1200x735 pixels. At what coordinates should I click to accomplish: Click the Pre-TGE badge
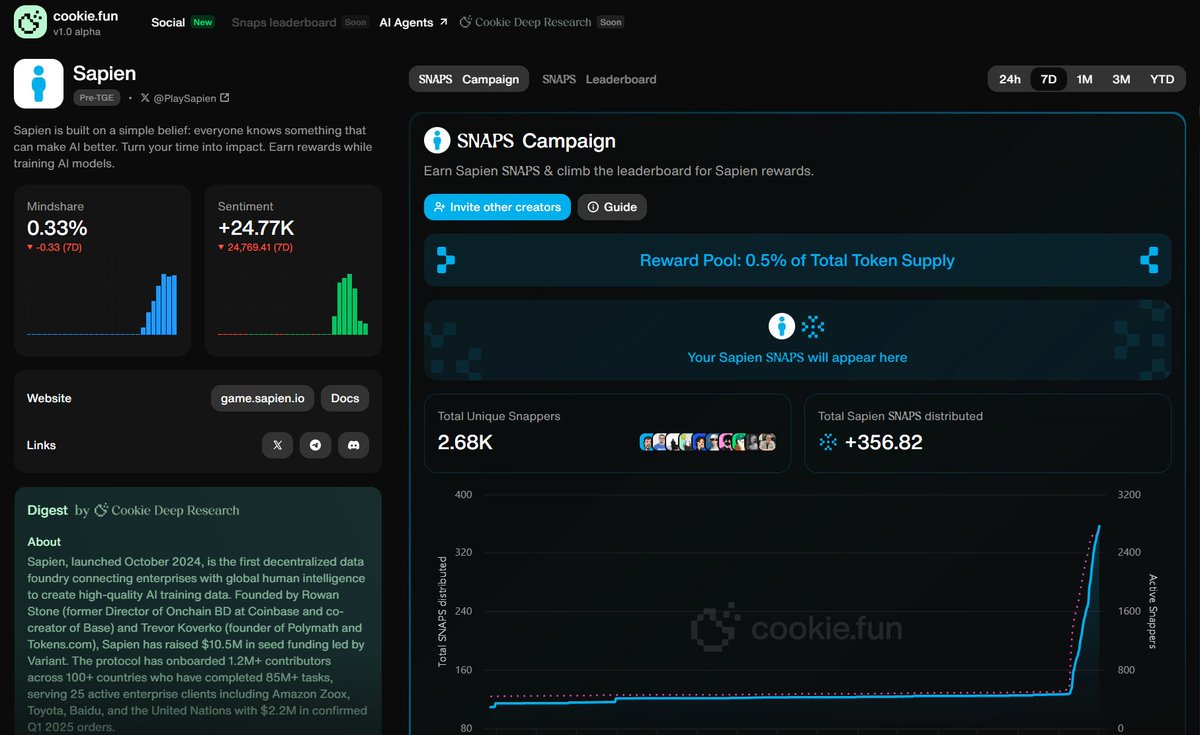[96, 98]
